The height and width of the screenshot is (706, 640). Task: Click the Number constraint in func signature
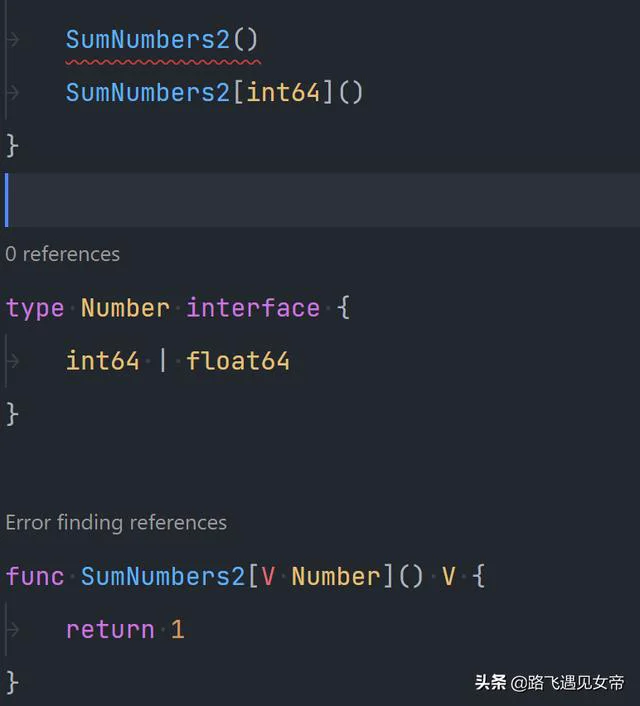click(336, 577)
